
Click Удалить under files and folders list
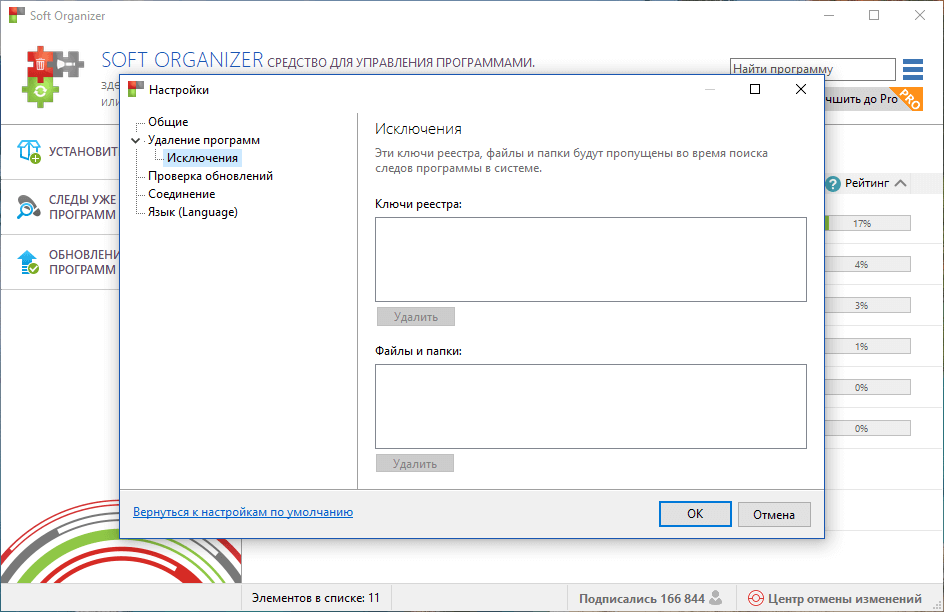[x=415, y=463]
